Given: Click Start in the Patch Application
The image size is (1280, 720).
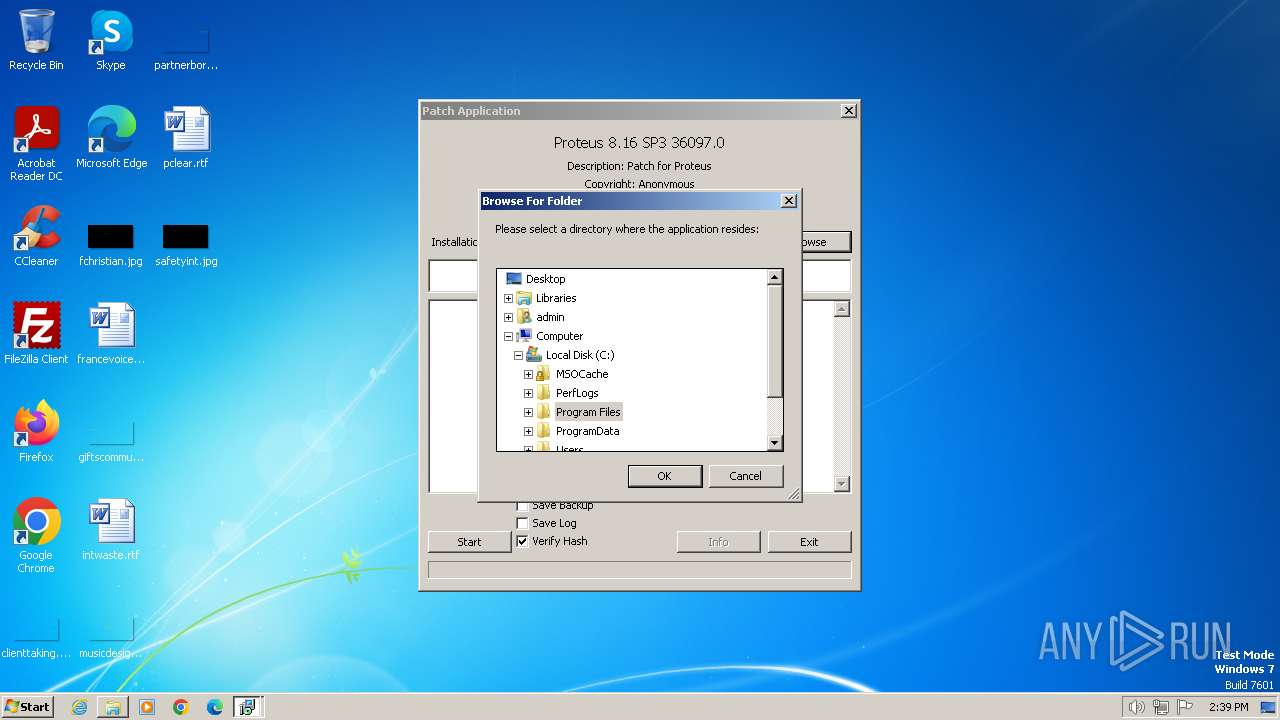Looking at the screenshot, I should point(469,542).
